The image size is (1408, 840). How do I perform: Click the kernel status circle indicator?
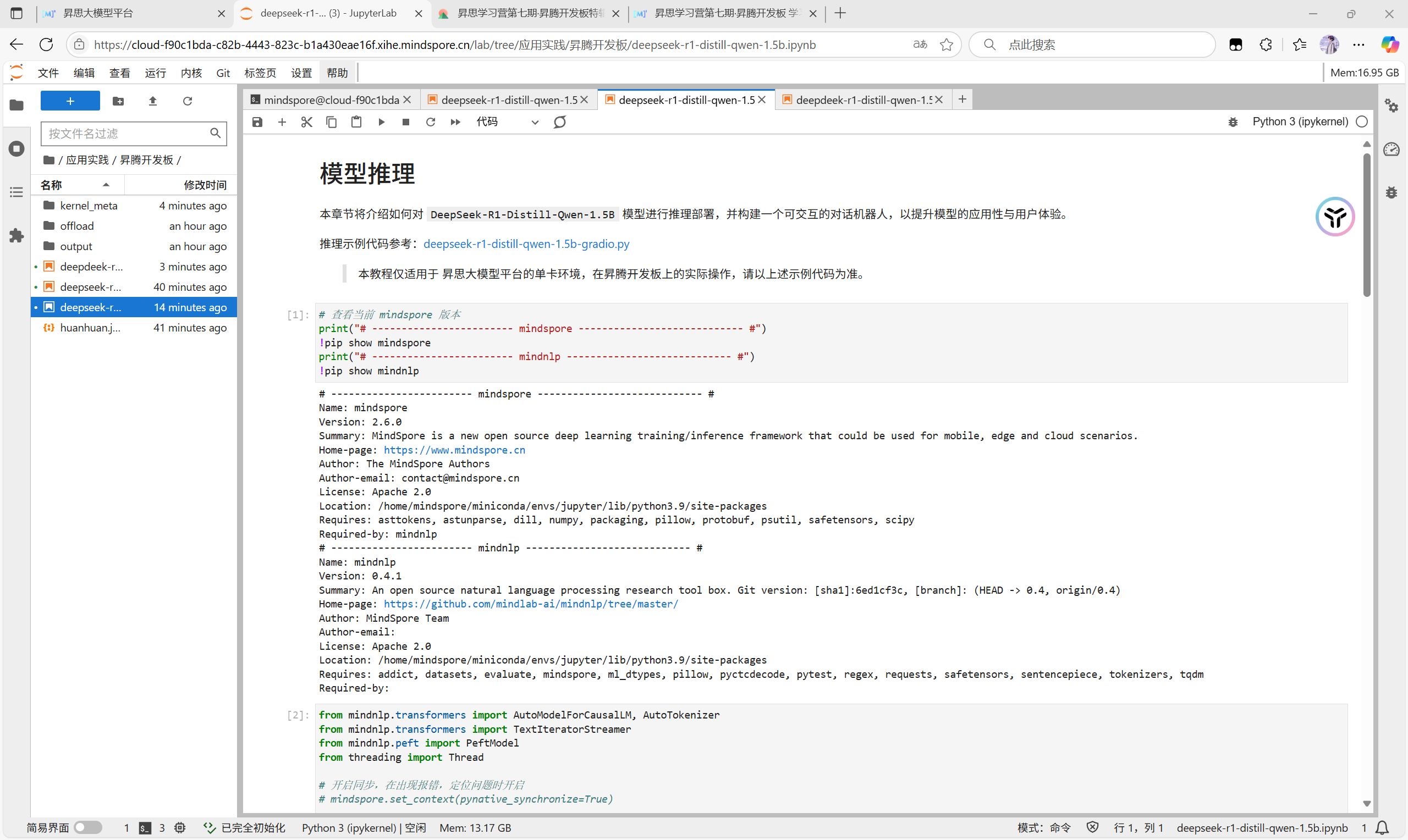tap(1362, 121)
